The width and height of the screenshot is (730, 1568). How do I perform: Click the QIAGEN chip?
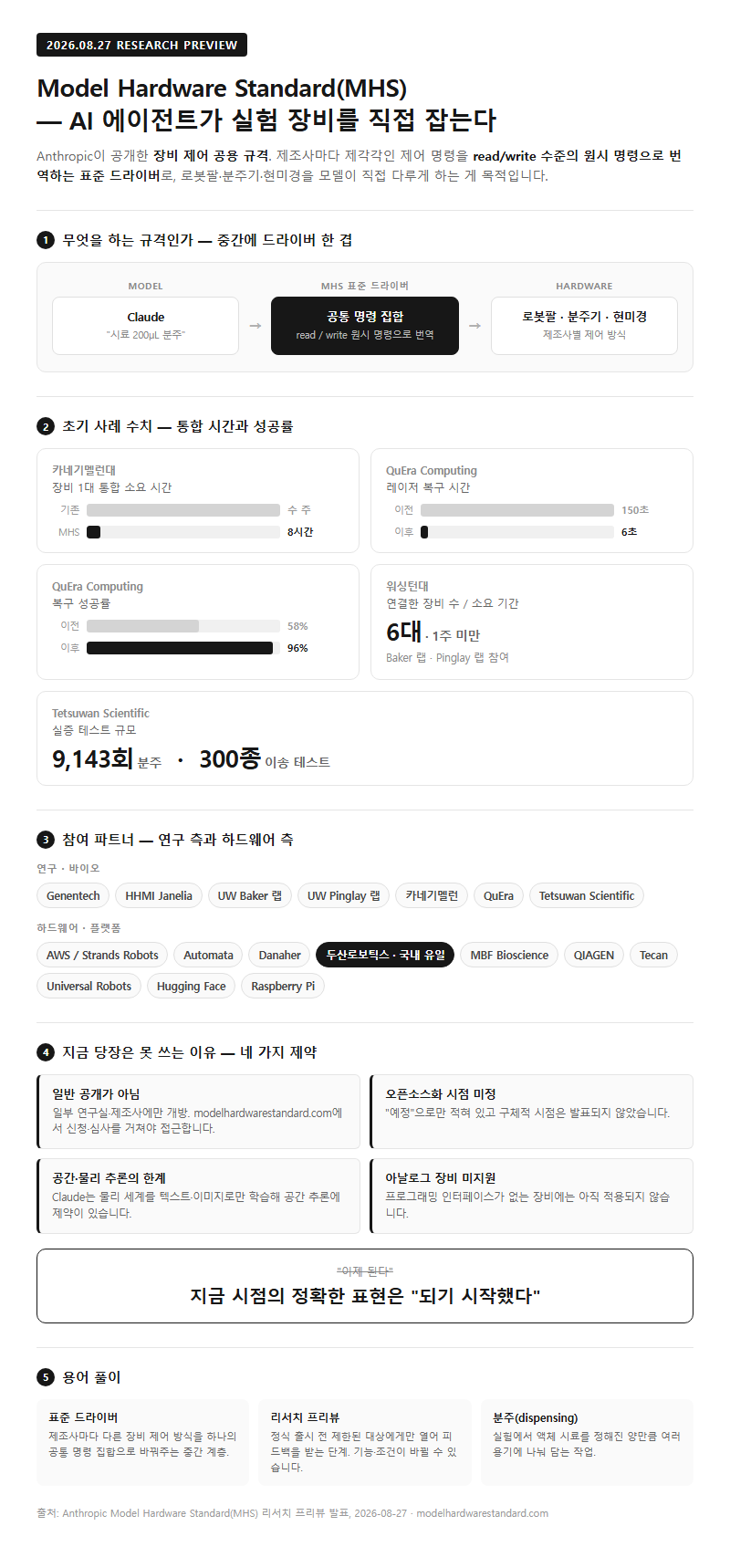(594, 955)
